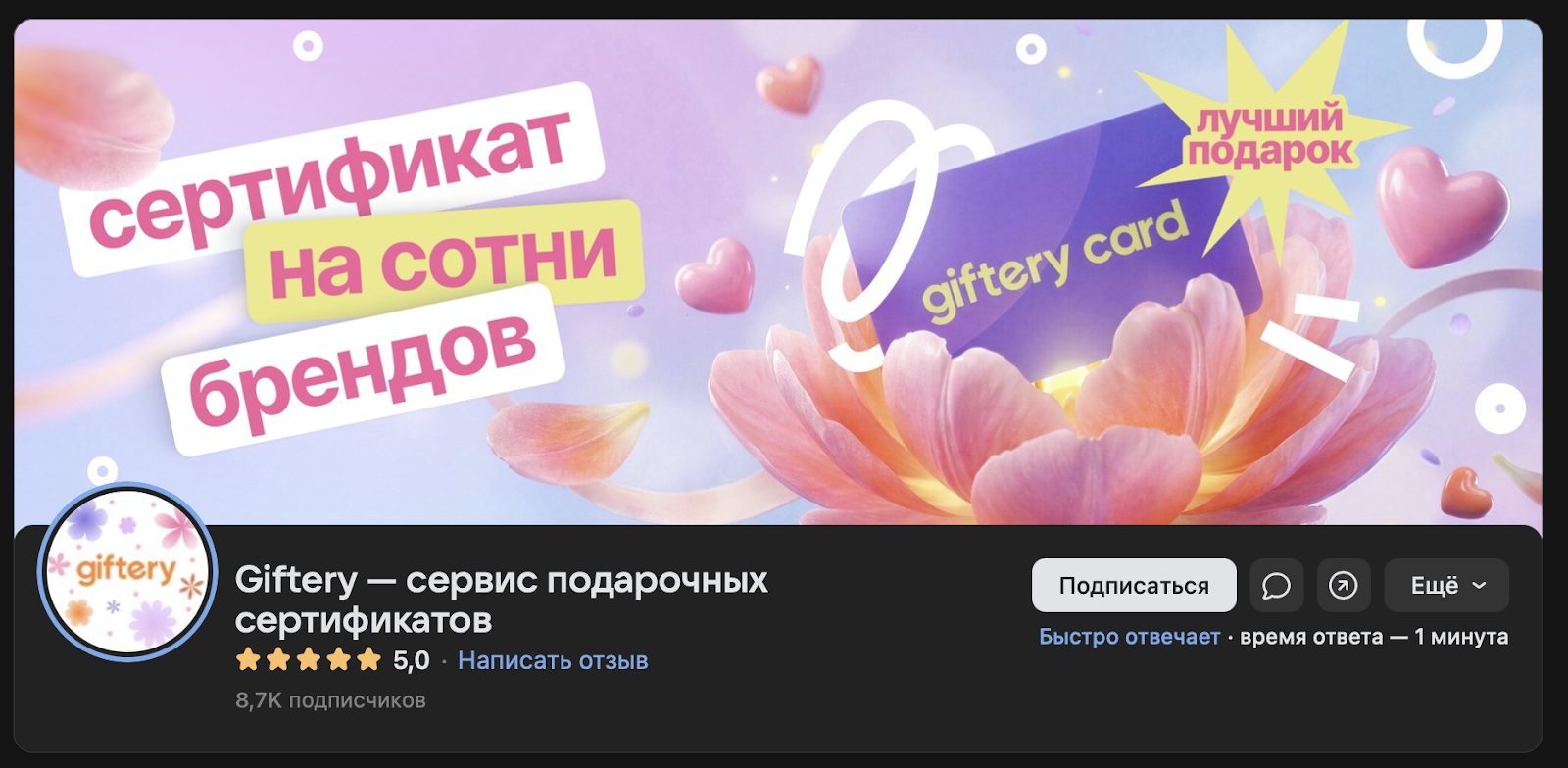The height and width of the screenshot is (768, 1568).
Task: Click the лучший подарок starburst badge
Action: click(1271, 137)
